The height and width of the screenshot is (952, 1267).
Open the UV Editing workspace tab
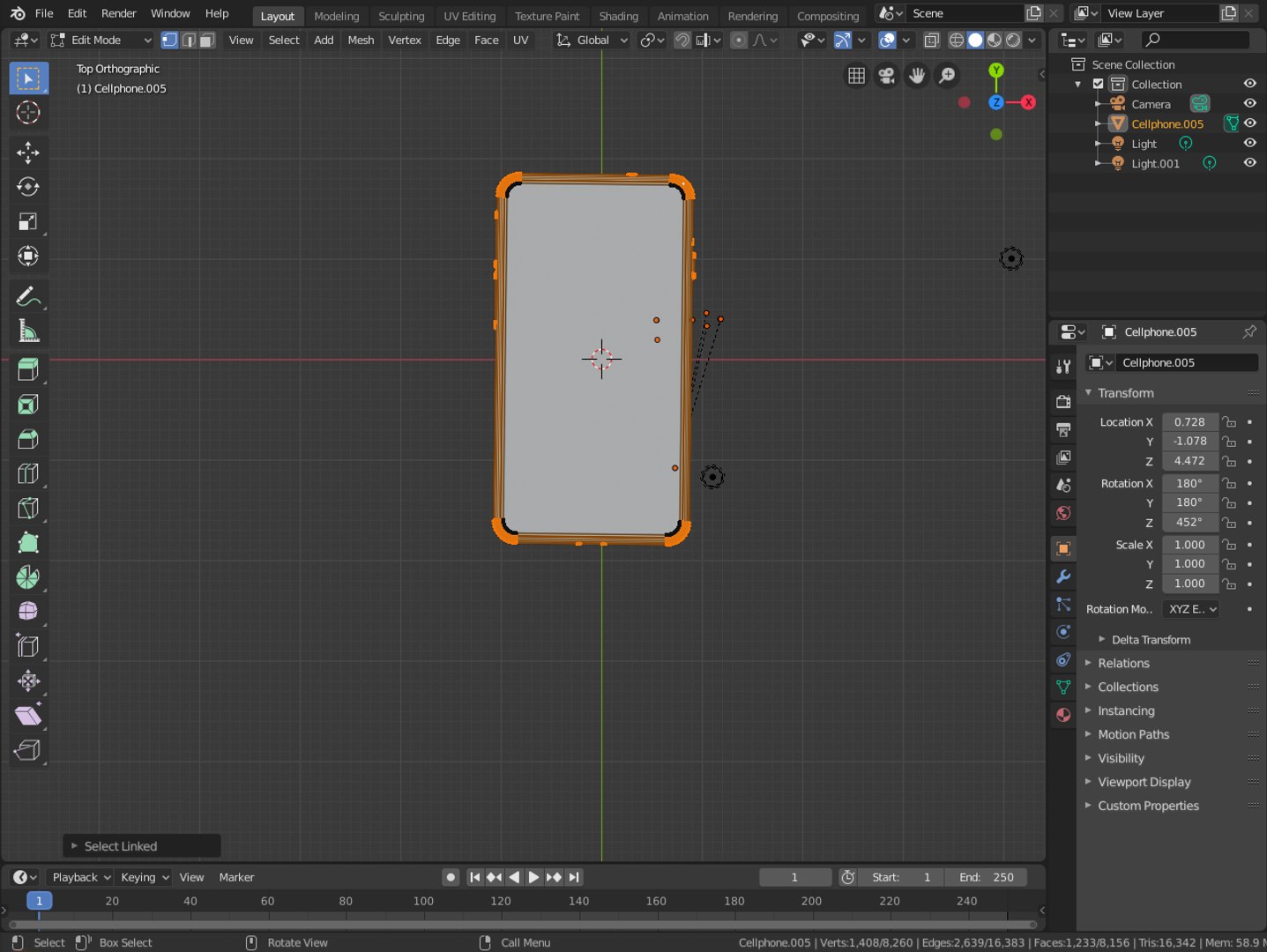click(x=469, y=16)
